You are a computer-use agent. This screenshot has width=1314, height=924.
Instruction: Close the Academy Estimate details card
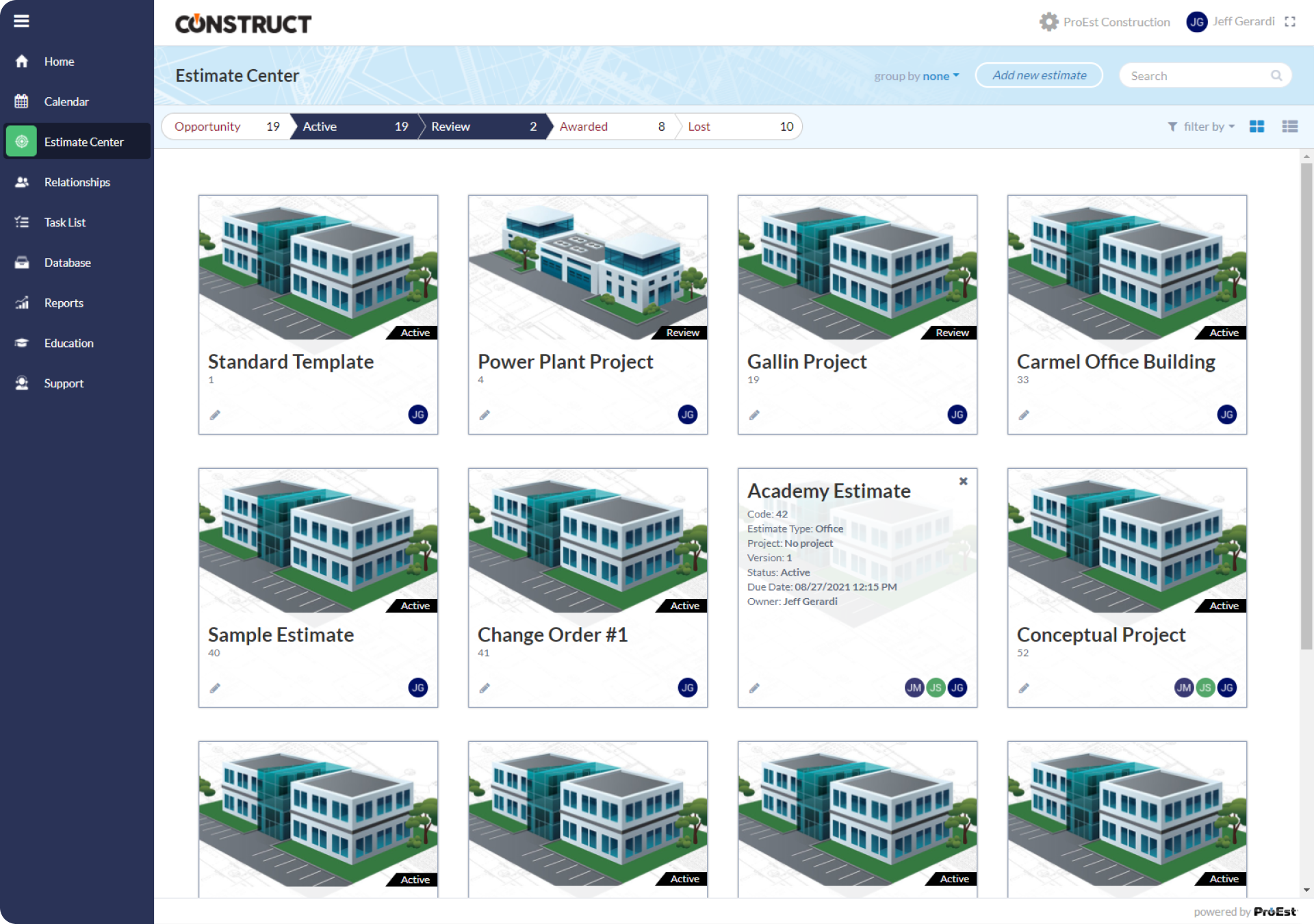pyautogui.click(x=963, y=481)
